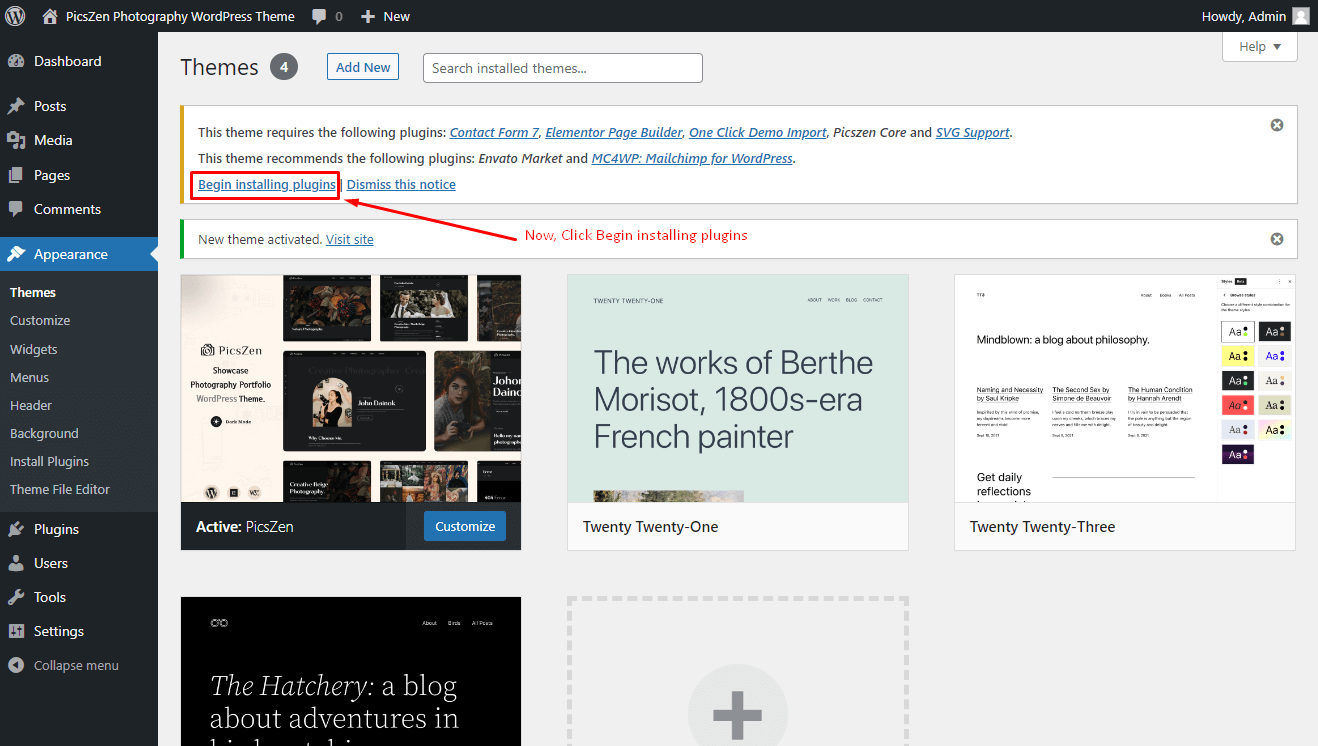The height and width of the screenshot is (746, 1318).
Task: Click the Collapse menu arrow icon
Action: (16, 665)
